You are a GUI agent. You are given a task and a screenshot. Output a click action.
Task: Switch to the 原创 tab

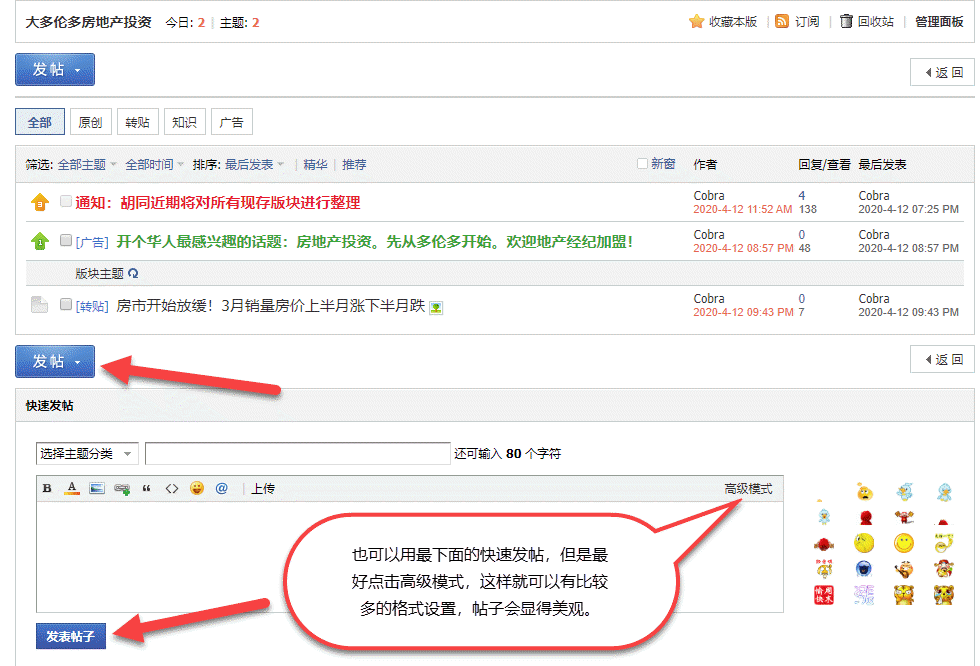tap(89, 122)
